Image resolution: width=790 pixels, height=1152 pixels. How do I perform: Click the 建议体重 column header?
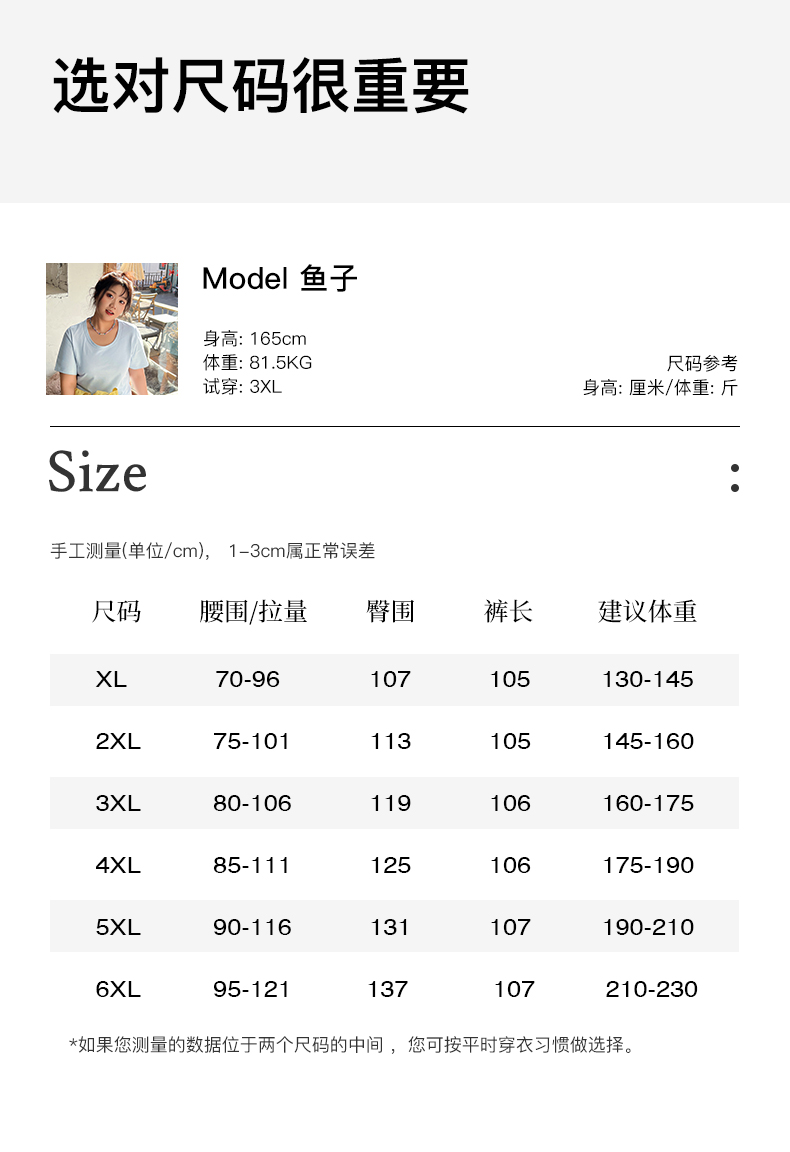coord(647,612)
